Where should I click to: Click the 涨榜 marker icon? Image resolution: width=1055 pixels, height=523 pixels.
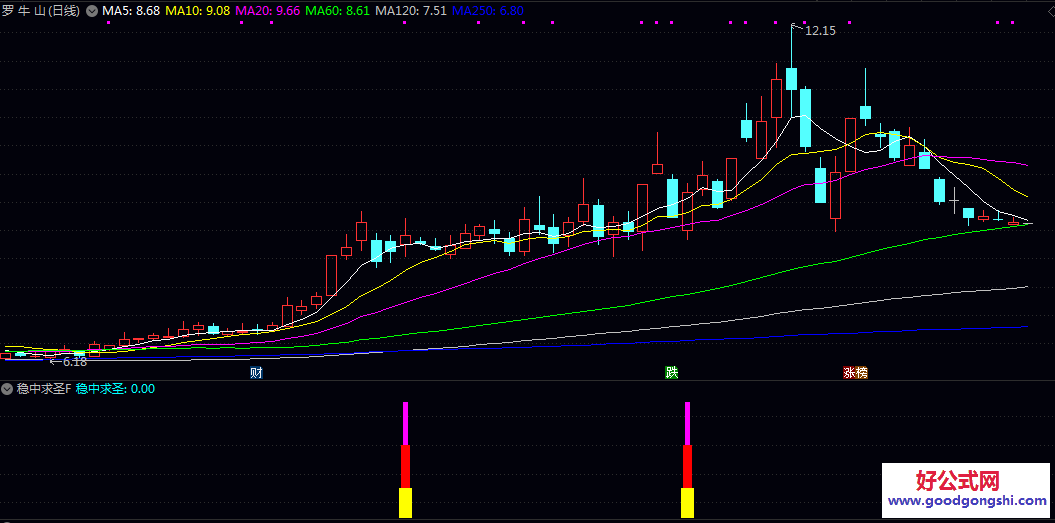[x=855, y=373]
